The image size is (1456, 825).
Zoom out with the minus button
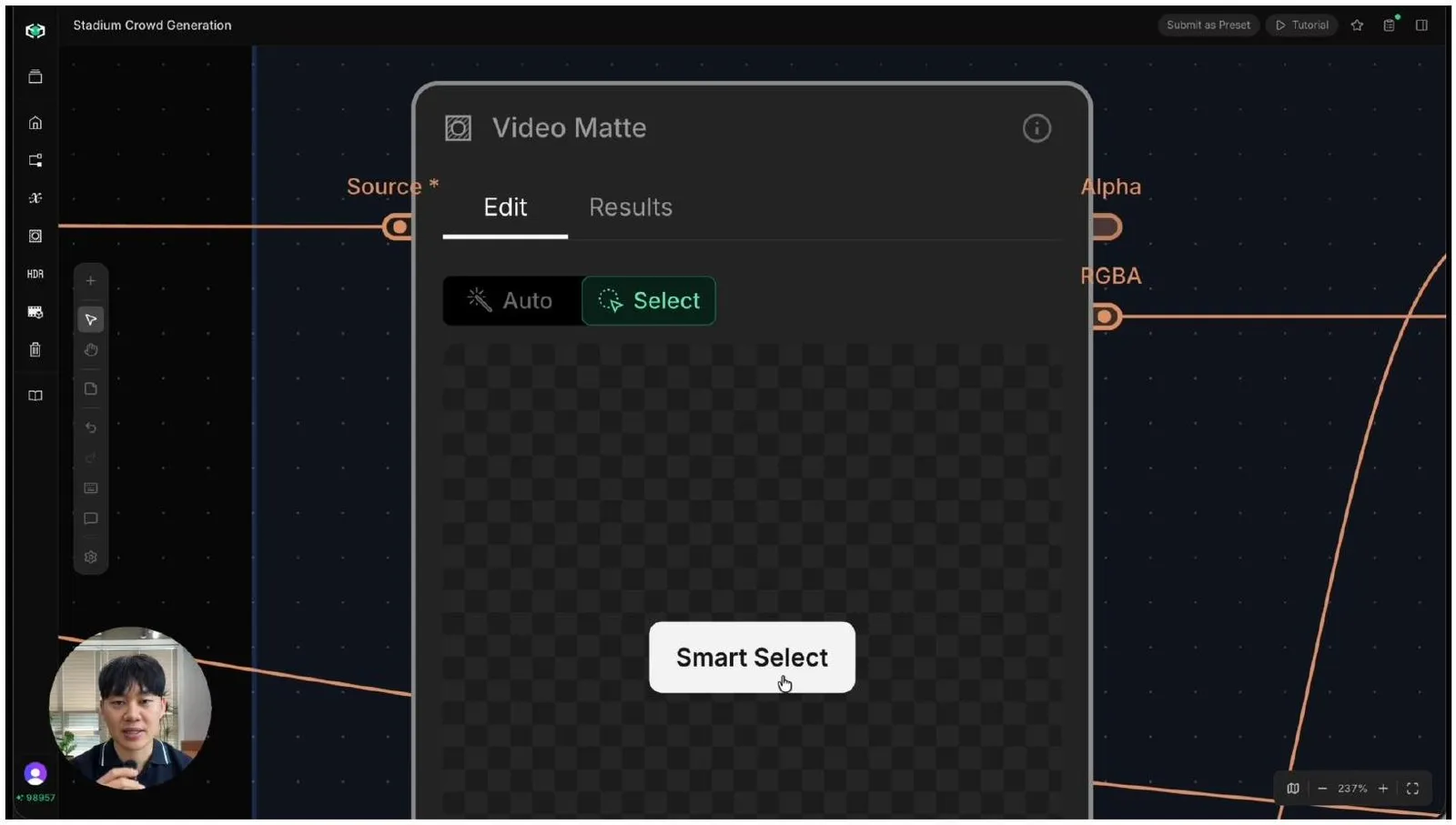pyautogui.click(x=1322, y=789)
